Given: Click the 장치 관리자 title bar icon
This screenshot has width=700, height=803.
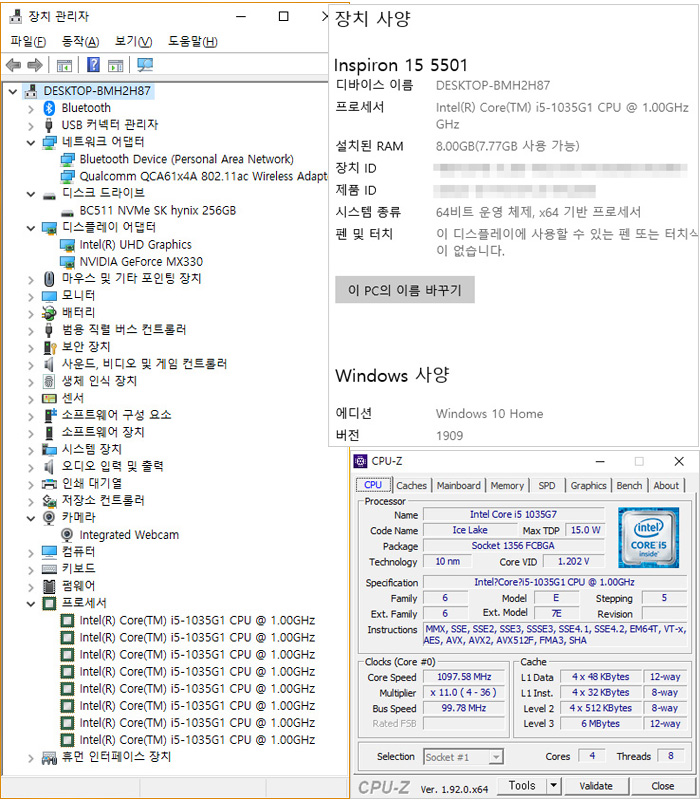Looking at the screenshot, I should pyautogui.click(x=16, y=17).
